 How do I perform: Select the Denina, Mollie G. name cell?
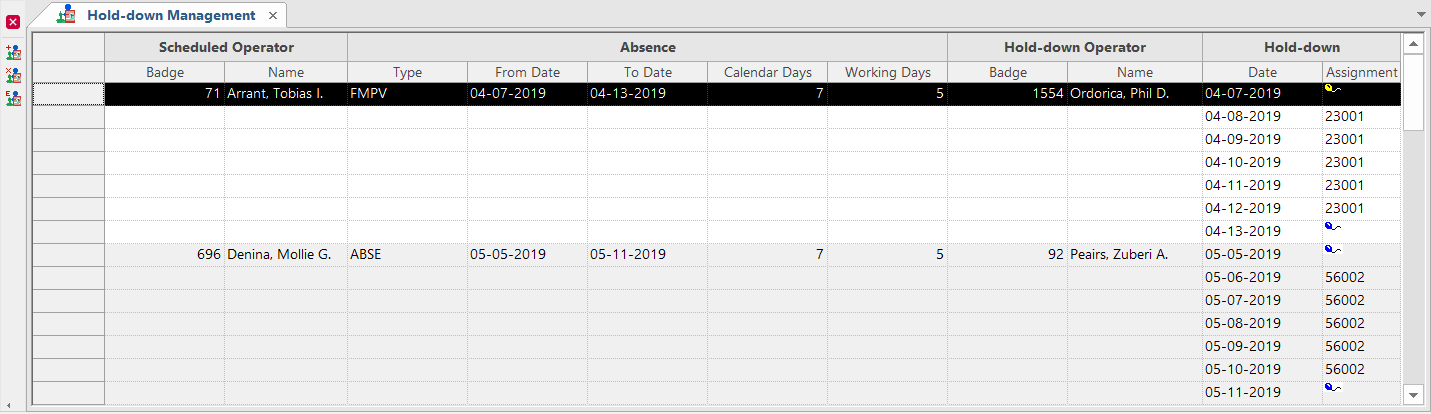coord(285,254)
